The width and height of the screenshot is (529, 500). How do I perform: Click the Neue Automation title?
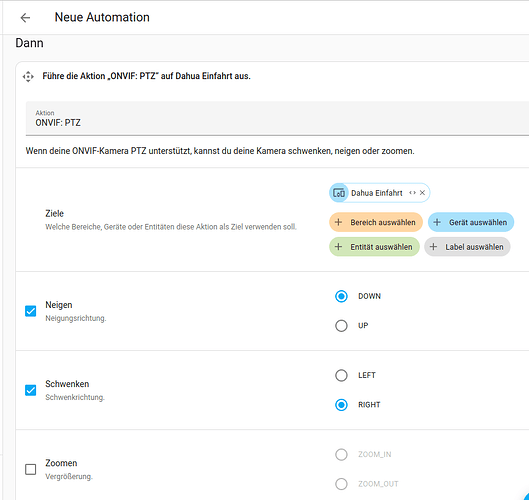102,17
